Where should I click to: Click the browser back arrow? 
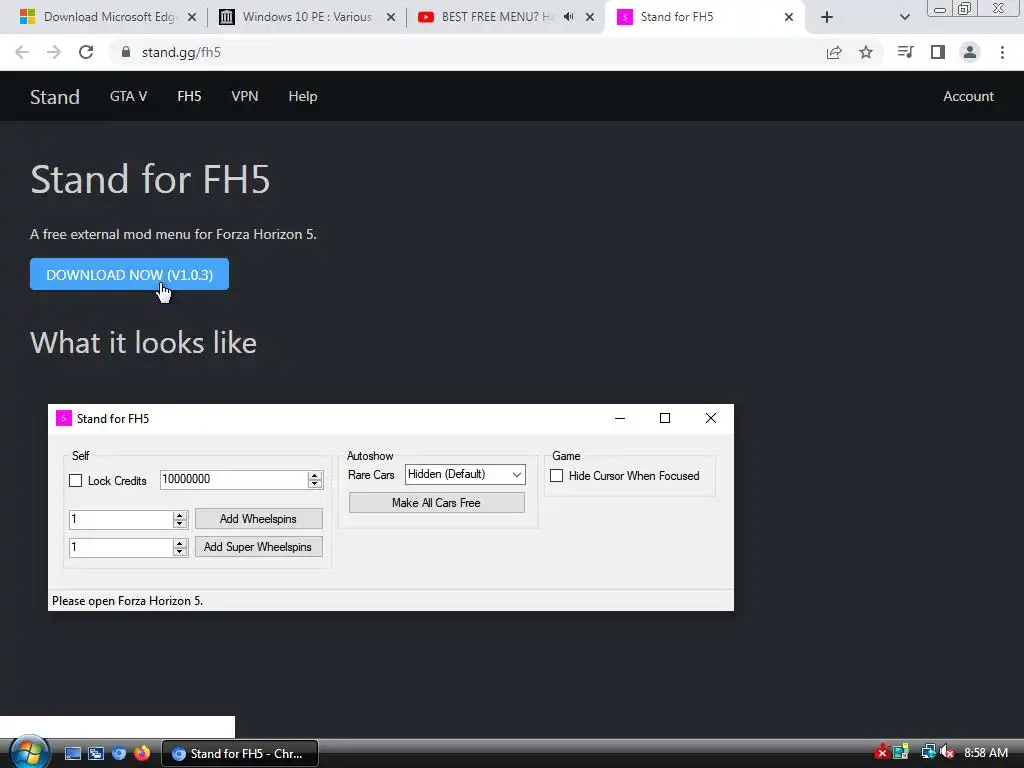pos(22,52)
